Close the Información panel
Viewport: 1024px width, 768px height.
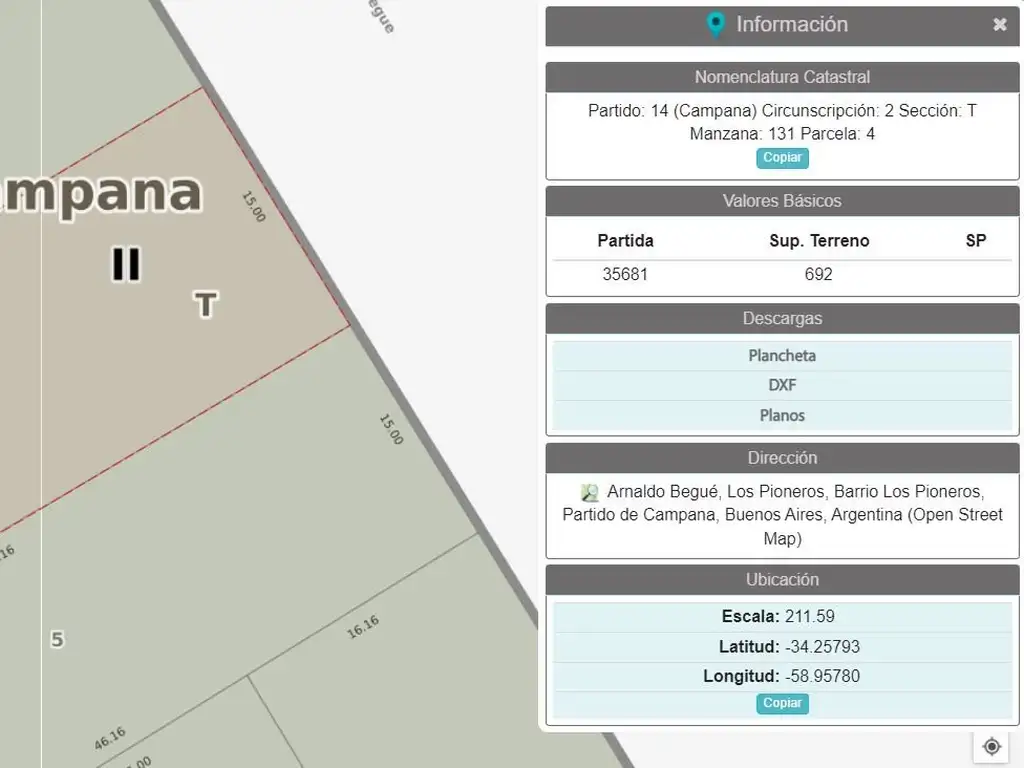point(999,25)
